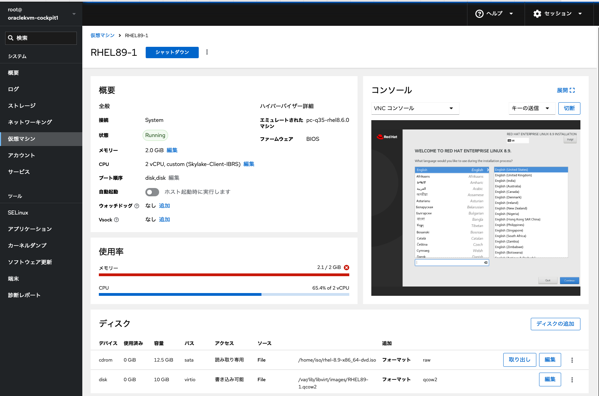Click the CPU usage progress bar
This screenshot has height=396, width=599.
point(224,294)
